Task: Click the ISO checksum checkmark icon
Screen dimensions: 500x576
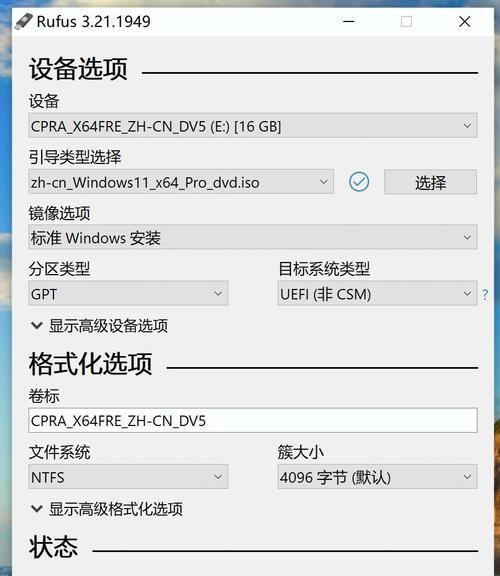Action: pyautogui.click(x=359, y=182)
